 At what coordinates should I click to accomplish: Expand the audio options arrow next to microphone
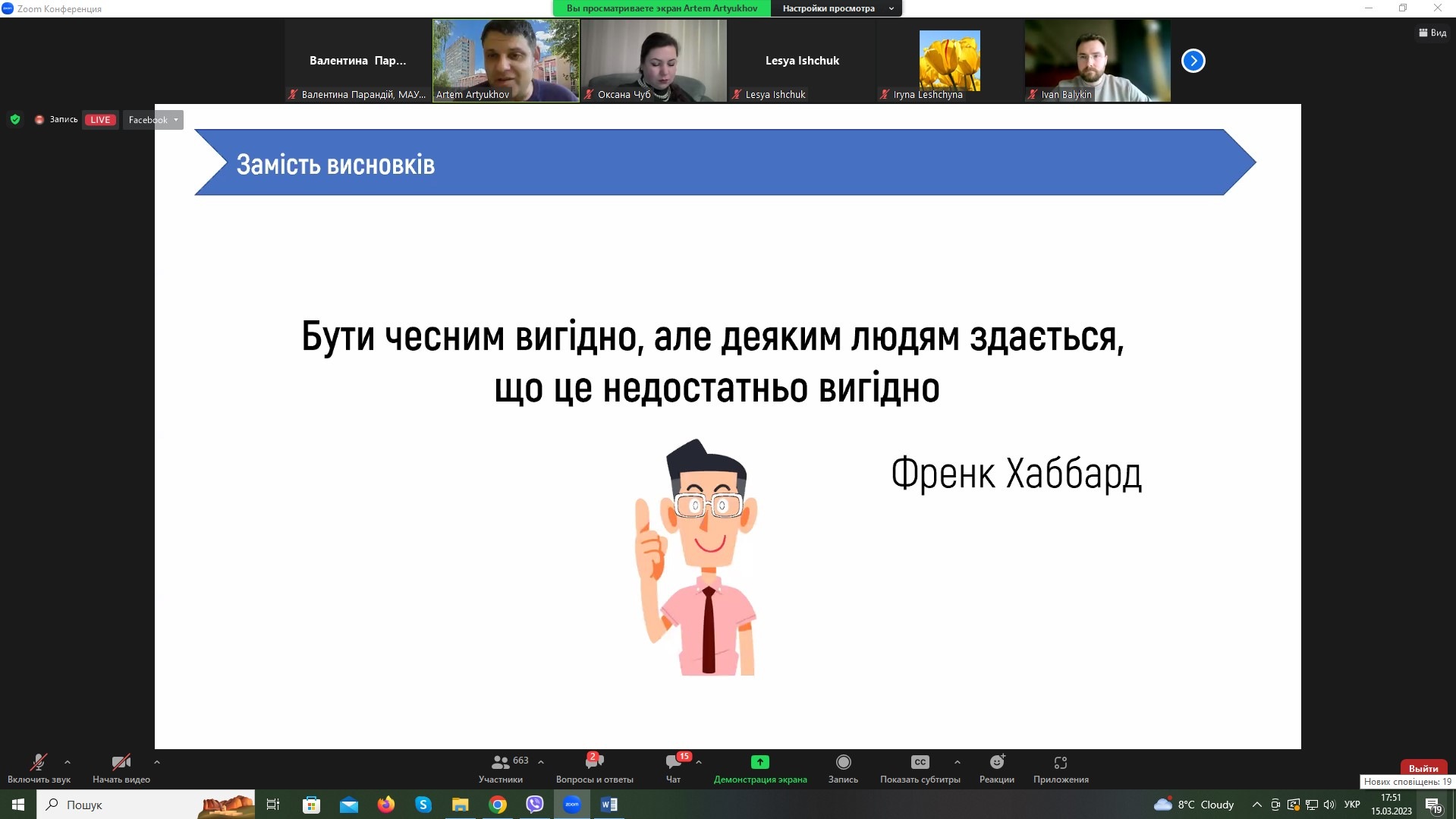[x=68, y=762]
